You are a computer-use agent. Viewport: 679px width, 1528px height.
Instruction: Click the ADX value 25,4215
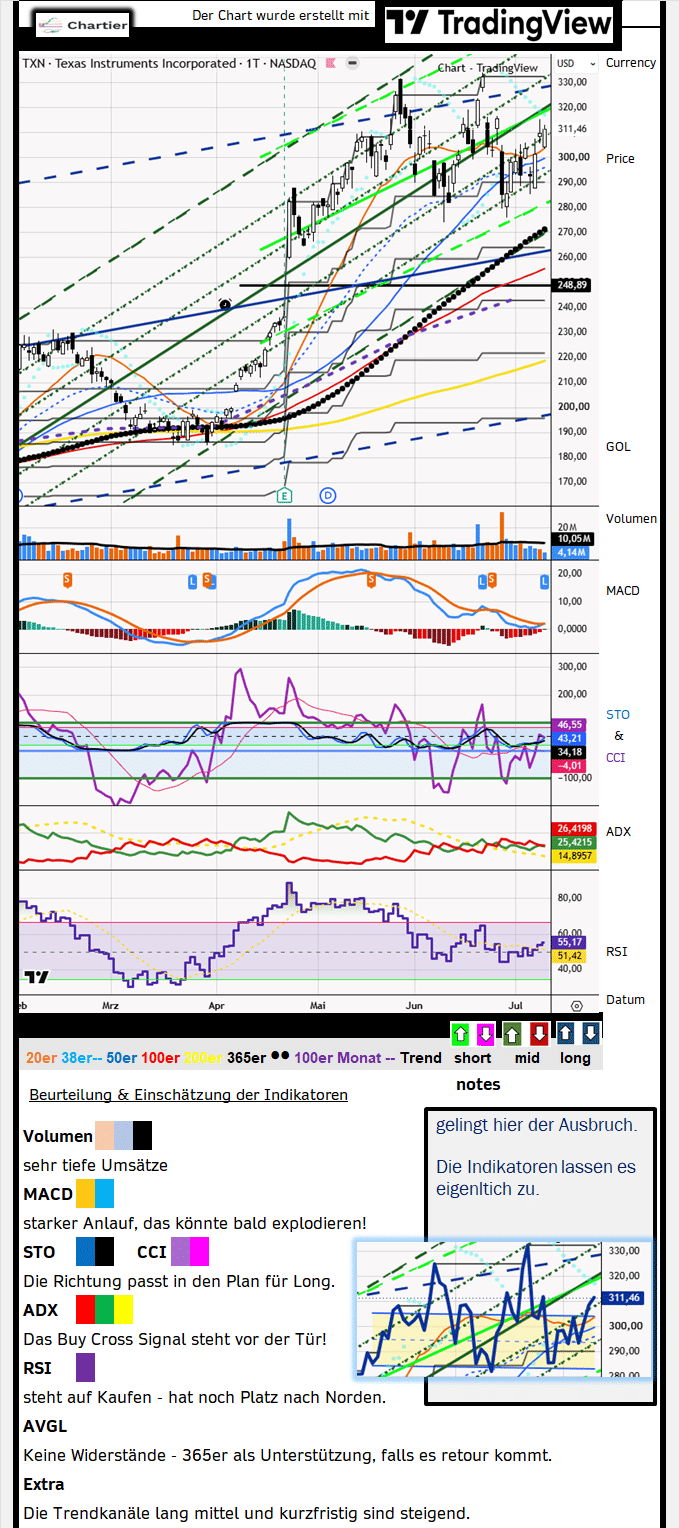point(575,842)
